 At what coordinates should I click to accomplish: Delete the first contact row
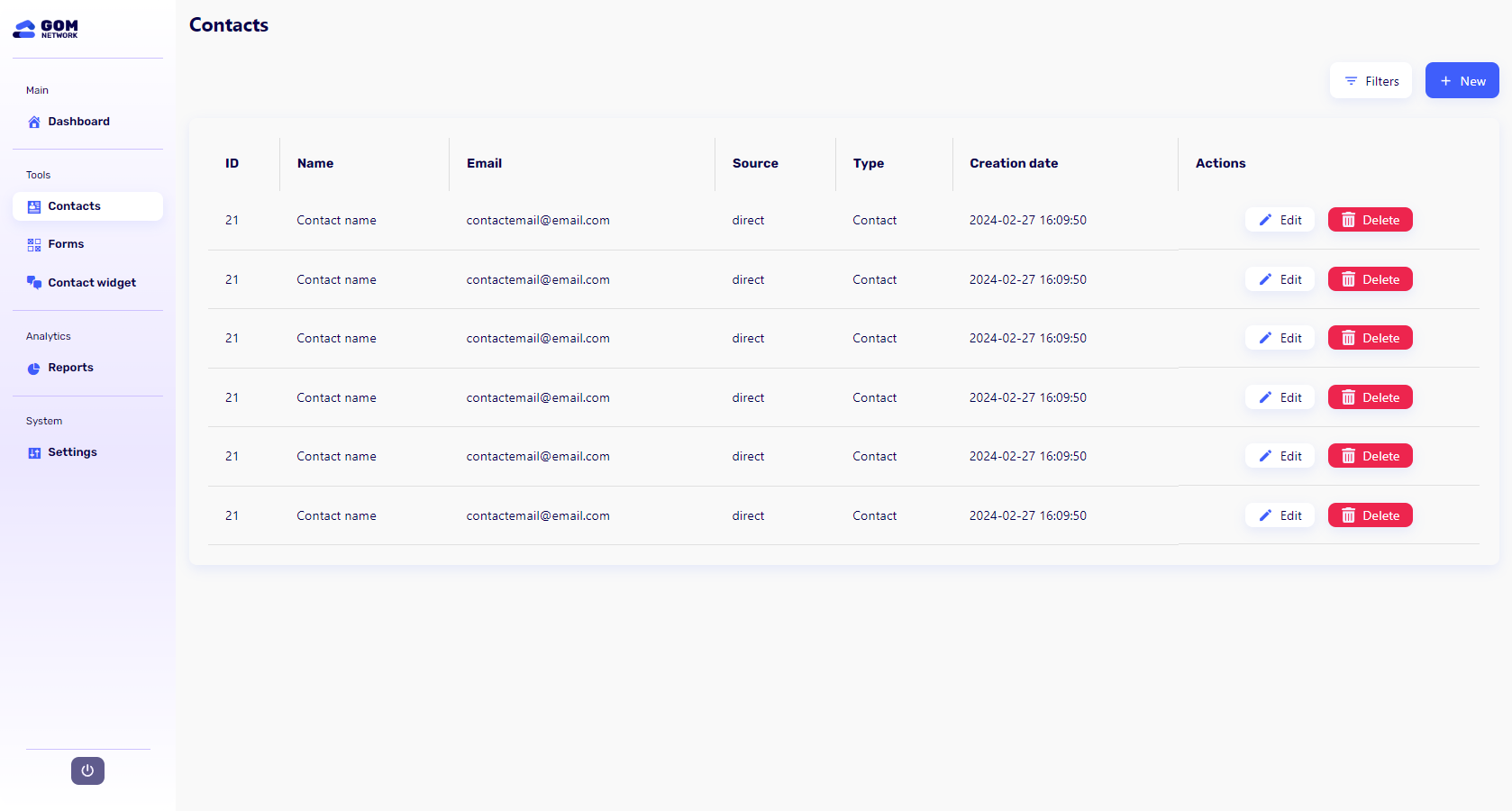pyautogui.click(x=1370, y=220)
